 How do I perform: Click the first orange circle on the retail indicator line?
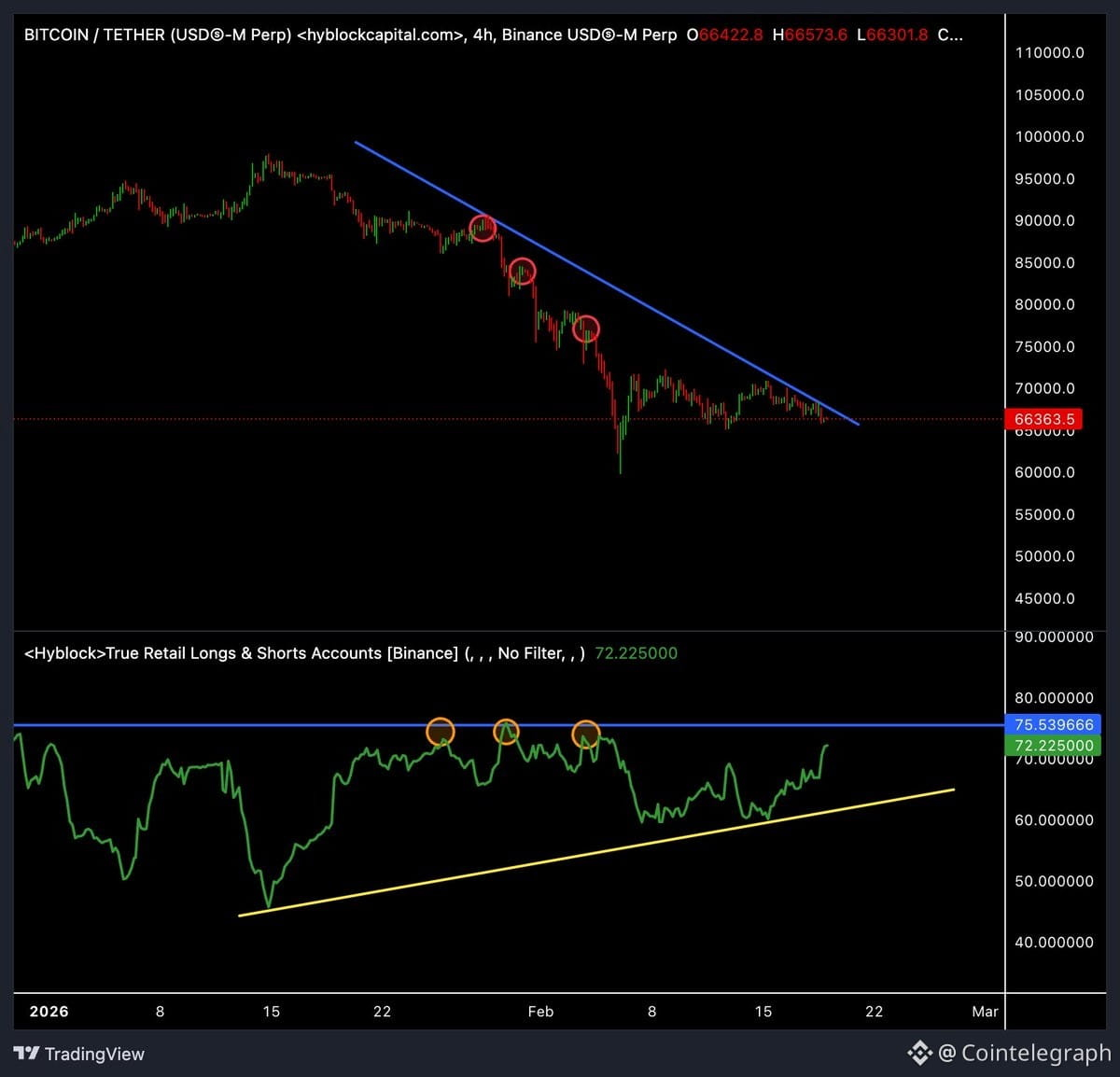pos(441,731)
